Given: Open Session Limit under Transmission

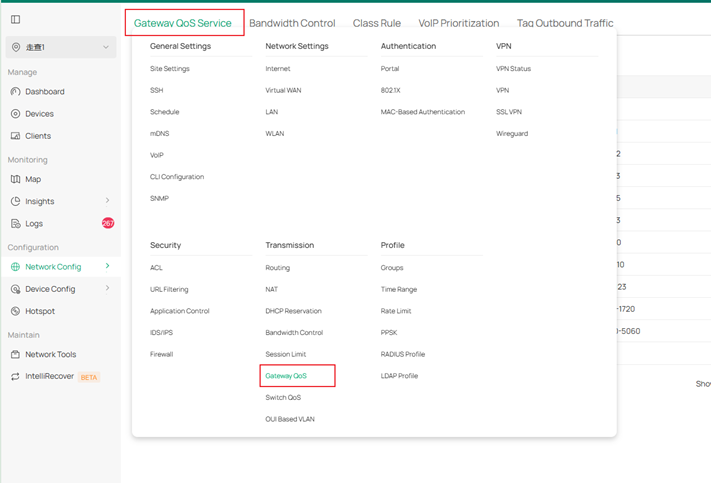Looking at the screenshot, I should coord(286,354).
